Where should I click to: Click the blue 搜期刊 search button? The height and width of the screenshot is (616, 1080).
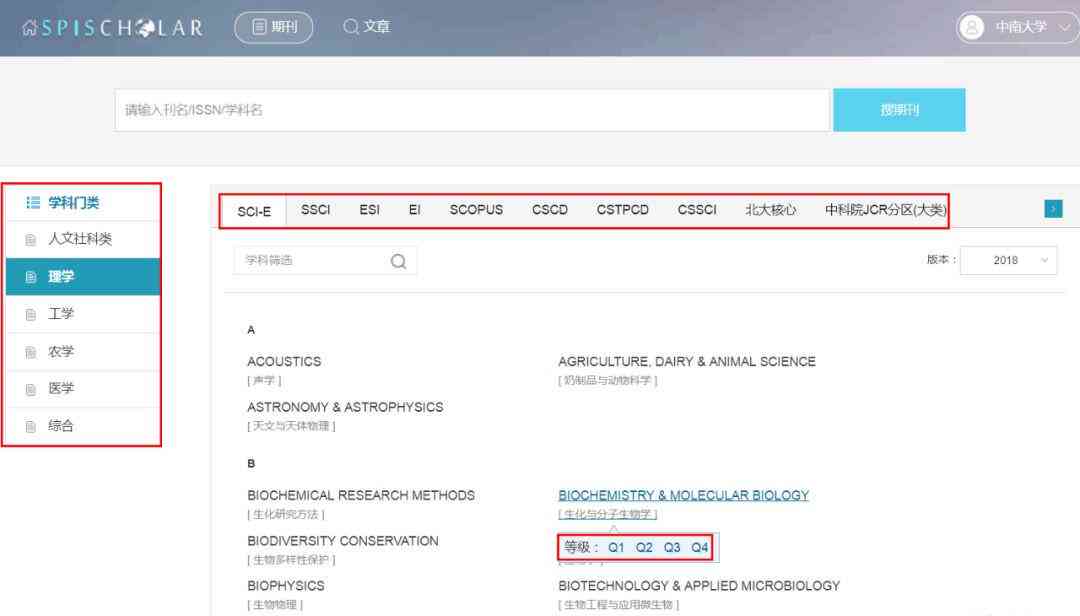tap(899, 110)
